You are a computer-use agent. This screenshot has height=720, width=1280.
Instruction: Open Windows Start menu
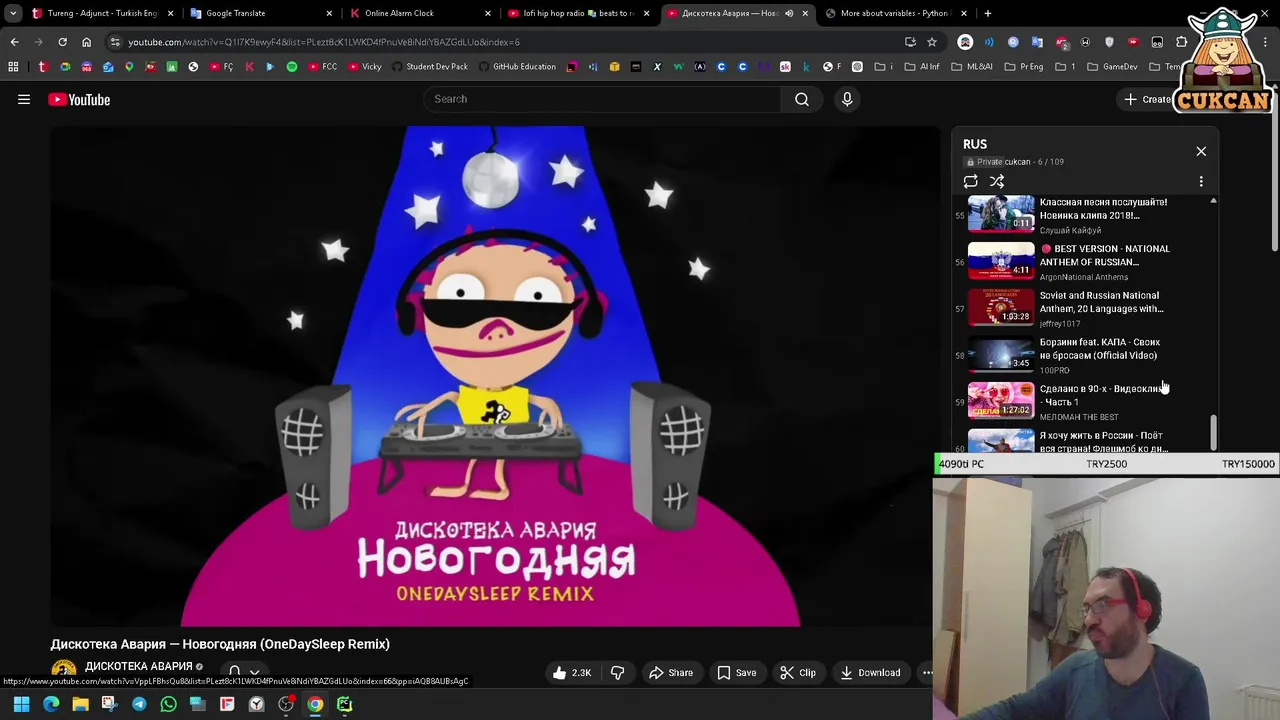(x=21, y=704)
